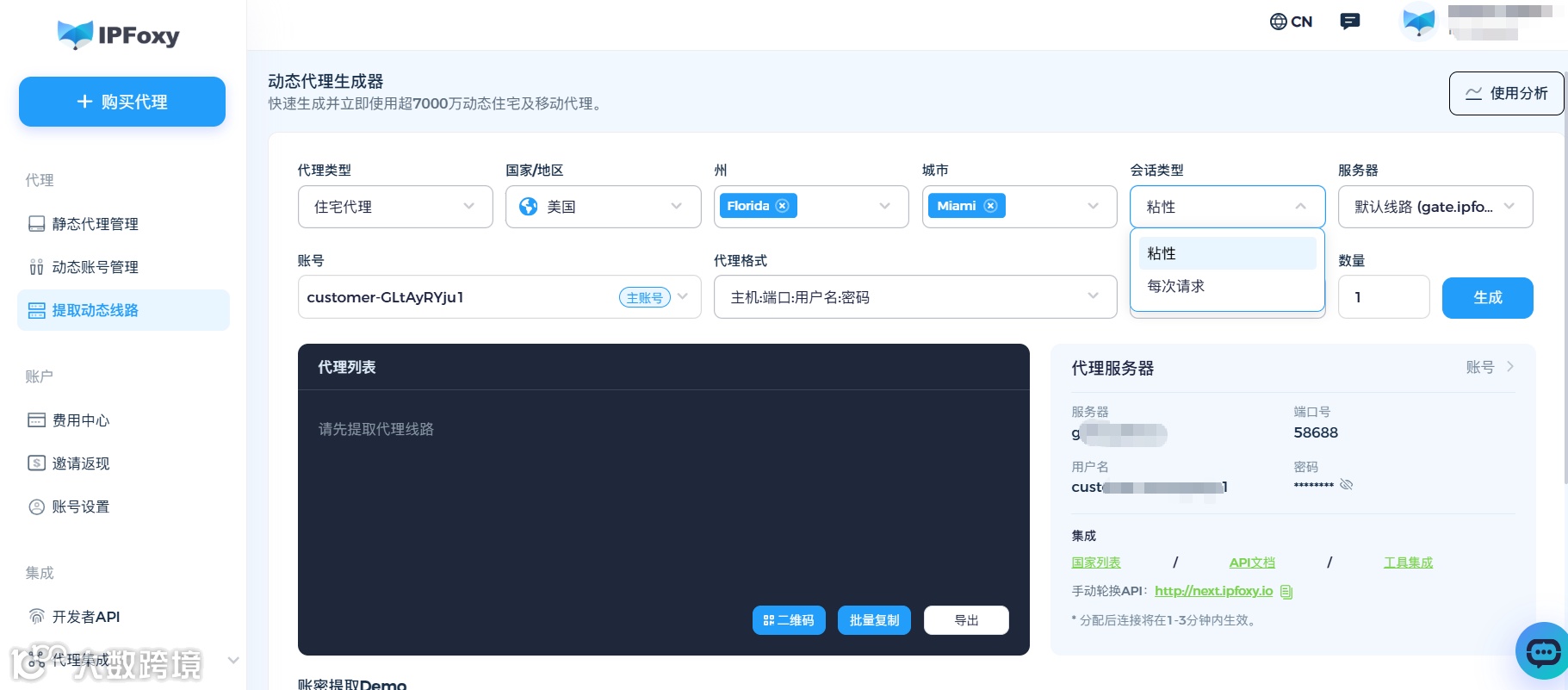The height and width of the screenshot is (690, 1568).
Task: Open the 工具集成 link
Action: 1408,563
